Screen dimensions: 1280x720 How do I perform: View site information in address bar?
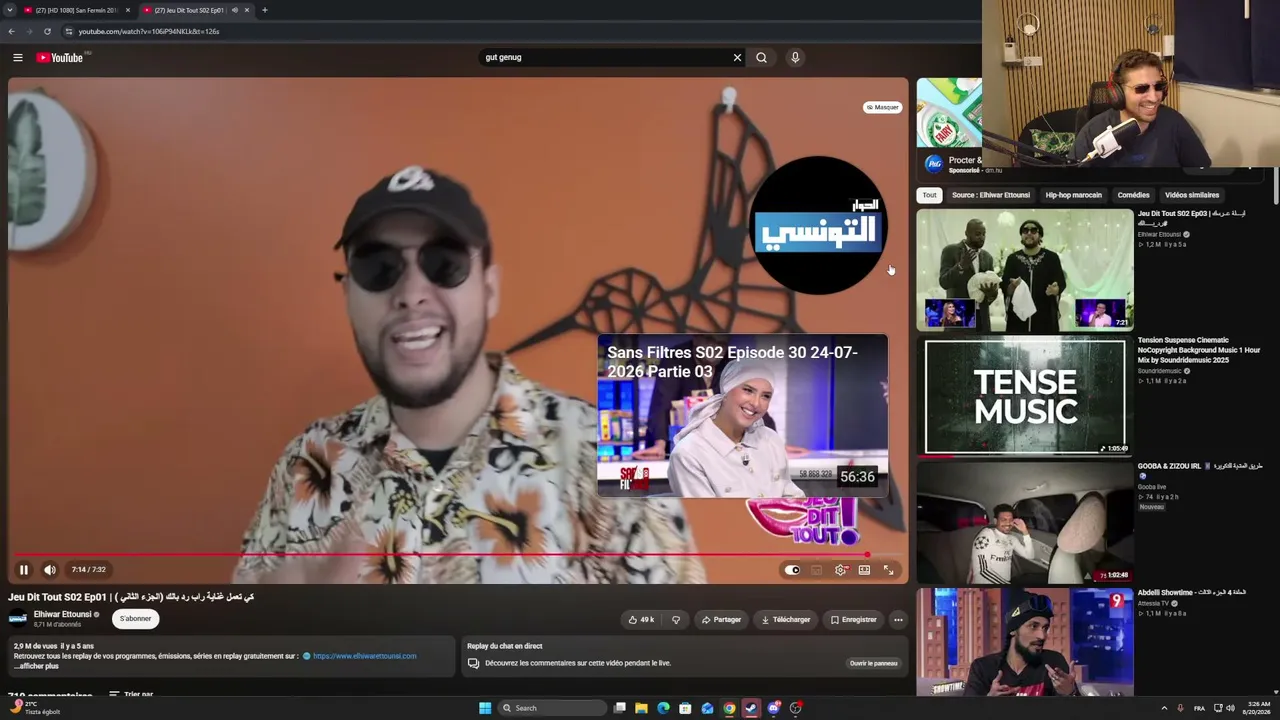point(68,31)
